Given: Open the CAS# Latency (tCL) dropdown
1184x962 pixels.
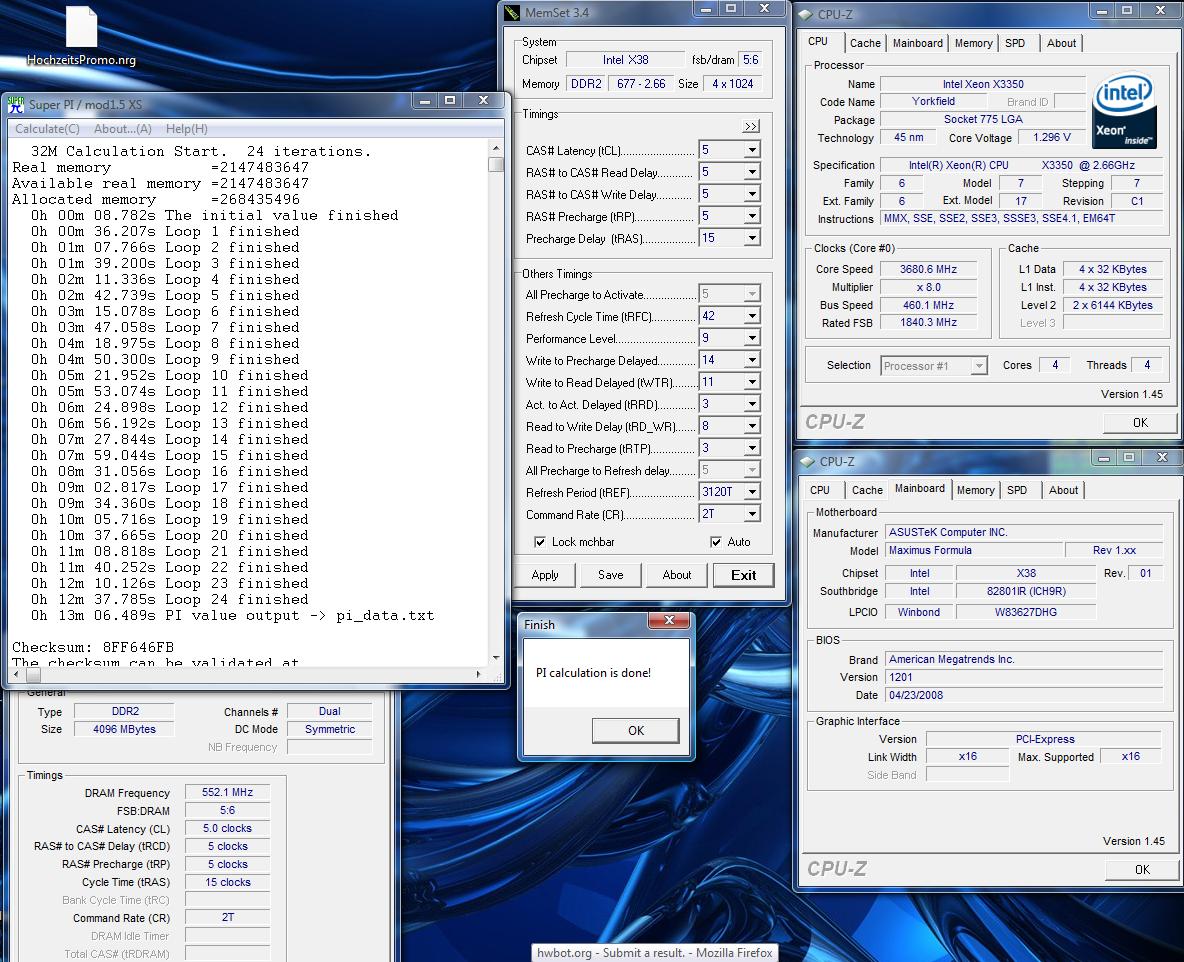Looking at the screenshot, I should [x=752, y=150].
